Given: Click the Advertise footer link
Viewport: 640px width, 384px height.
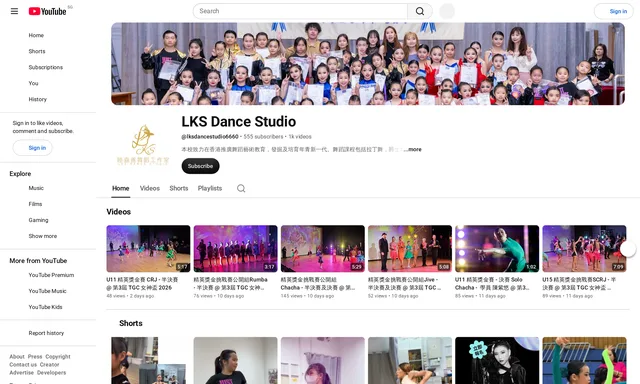Looking at the screenshot, I should 22,373.
